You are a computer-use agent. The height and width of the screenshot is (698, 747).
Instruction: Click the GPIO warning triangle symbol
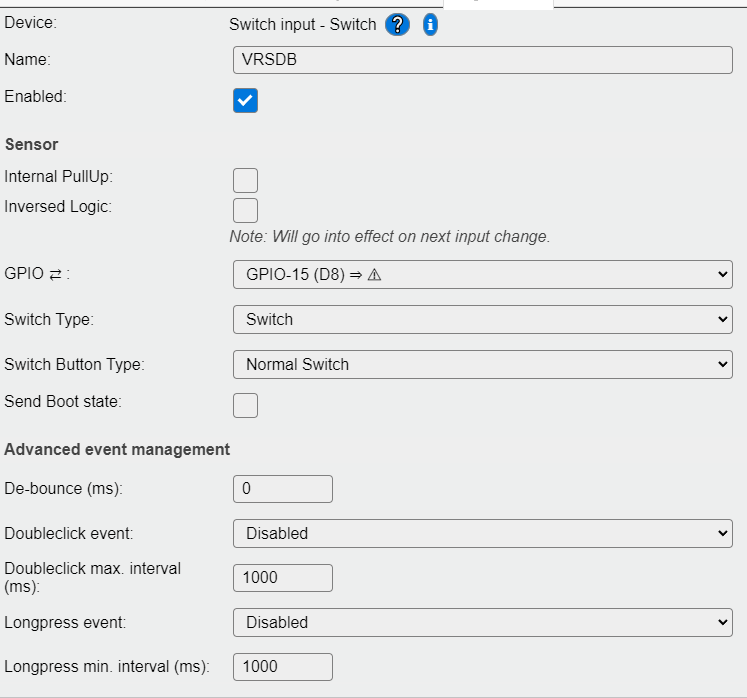coord(374,275)
